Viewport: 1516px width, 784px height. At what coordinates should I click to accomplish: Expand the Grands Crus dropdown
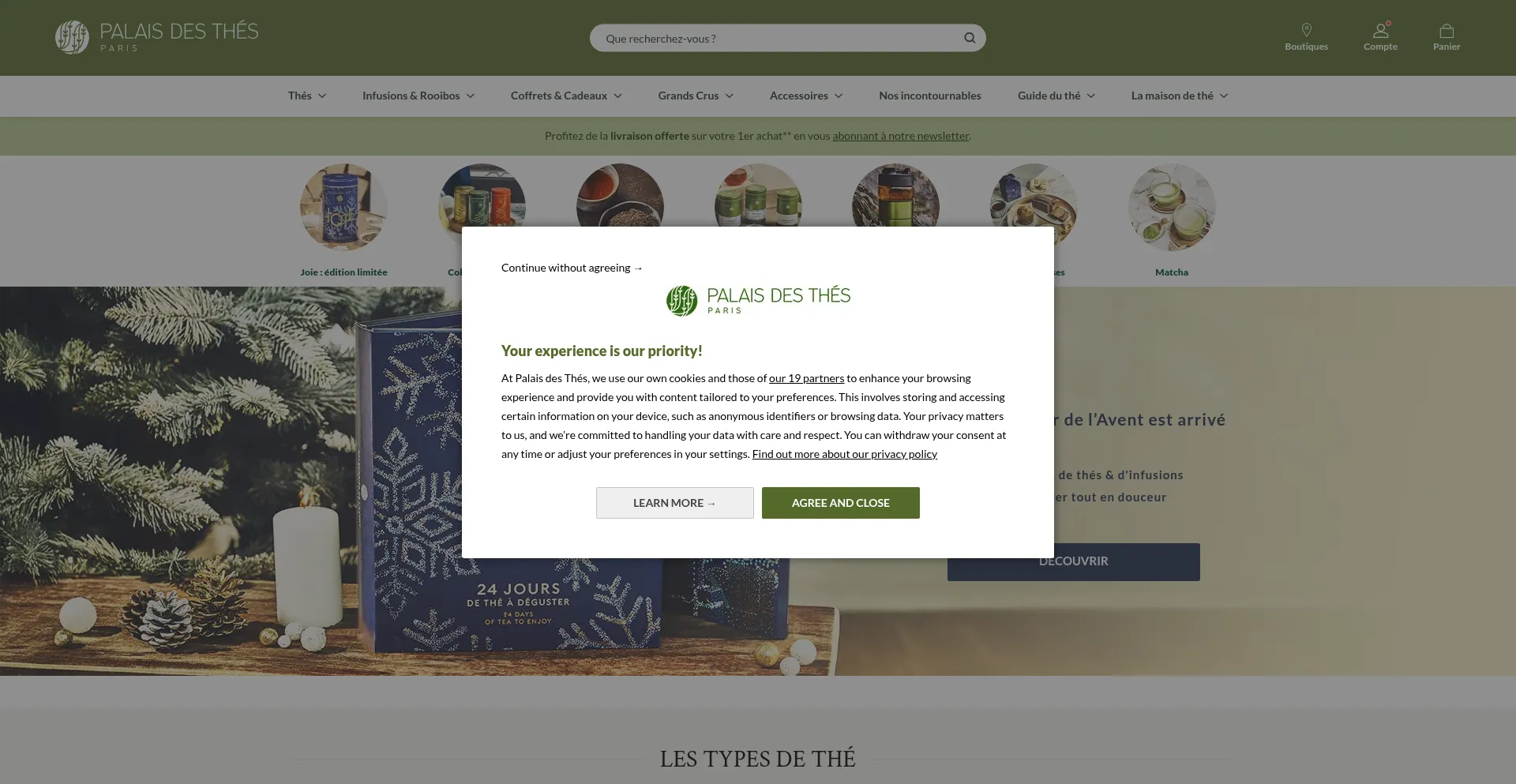[x=696, y=96]
